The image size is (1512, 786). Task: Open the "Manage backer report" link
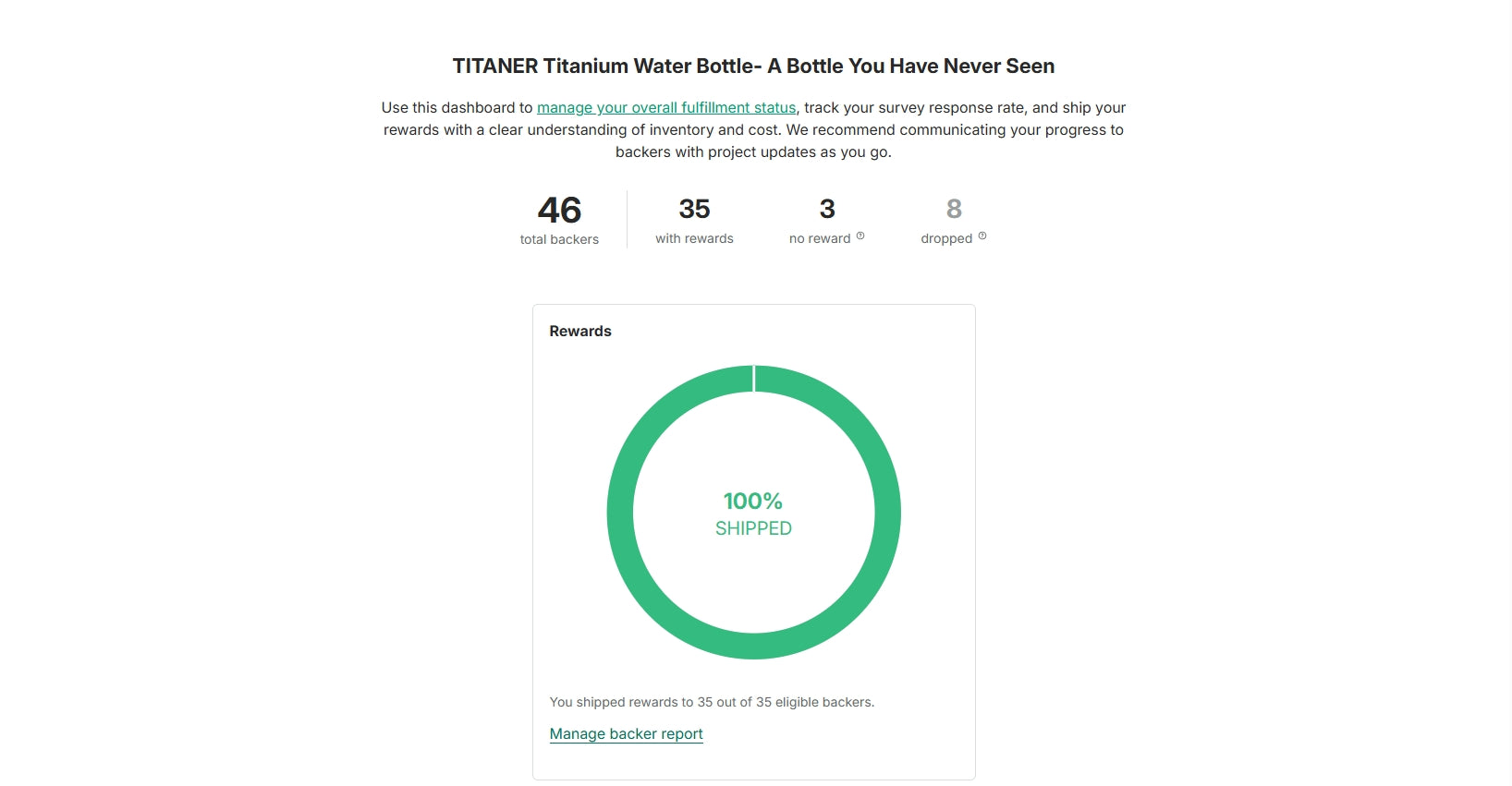tap(626, 734)
